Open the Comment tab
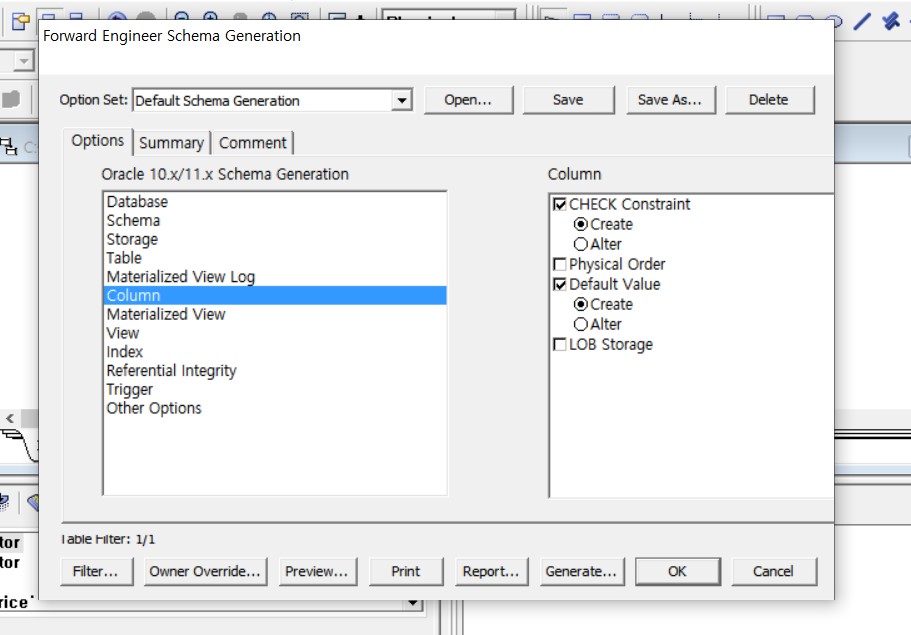Viewport: 911px width, 635px height. [x=253, y=143]
